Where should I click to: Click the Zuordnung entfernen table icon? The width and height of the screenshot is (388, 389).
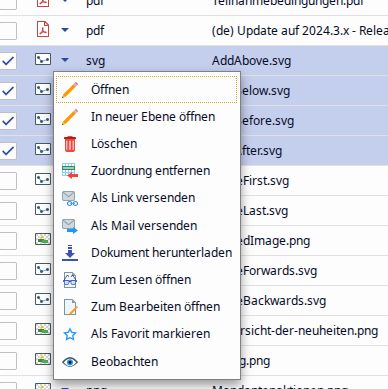(70, 171)
